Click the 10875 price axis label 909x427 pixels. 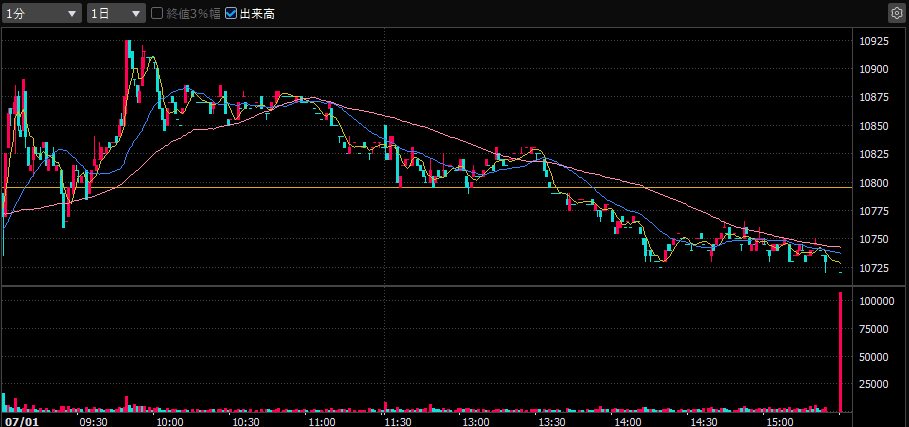(x=874, y=98)
